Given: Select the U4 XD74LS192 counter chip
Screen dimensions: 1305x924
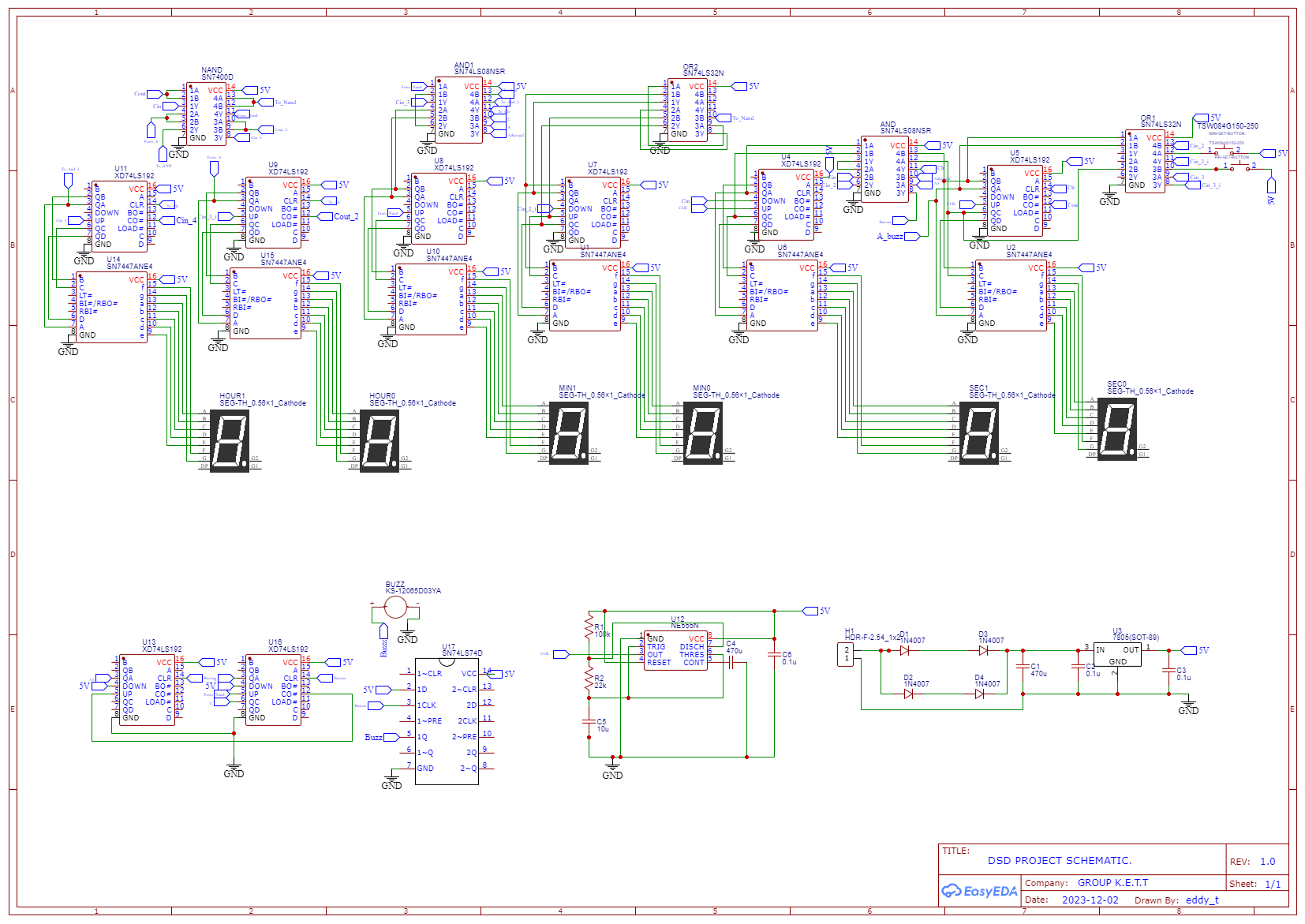Looking at the screenshot, I should tap(786, 204).
